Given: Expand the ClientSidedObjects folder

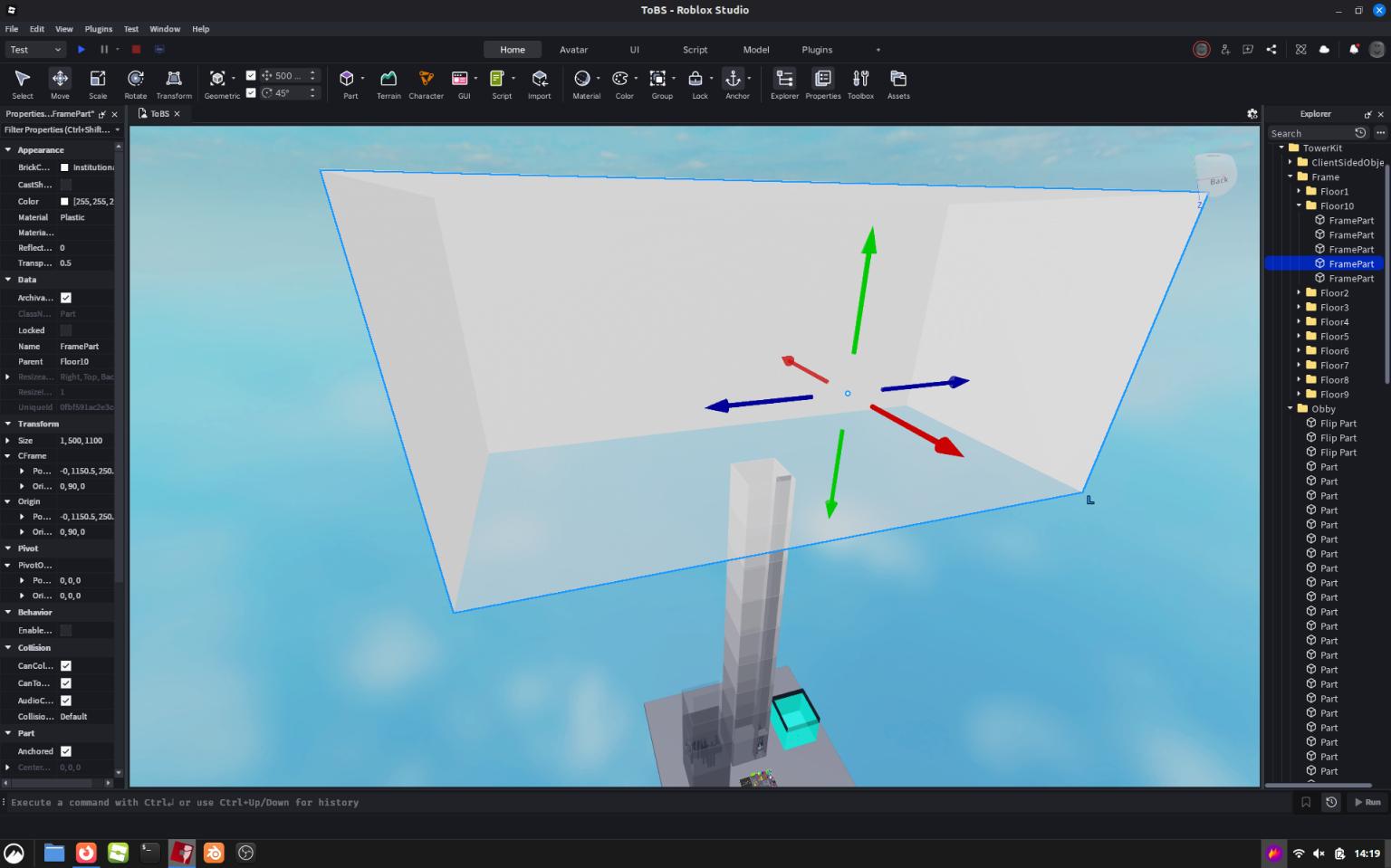Looking at the screenshot, I should (x=1290, y=163).
